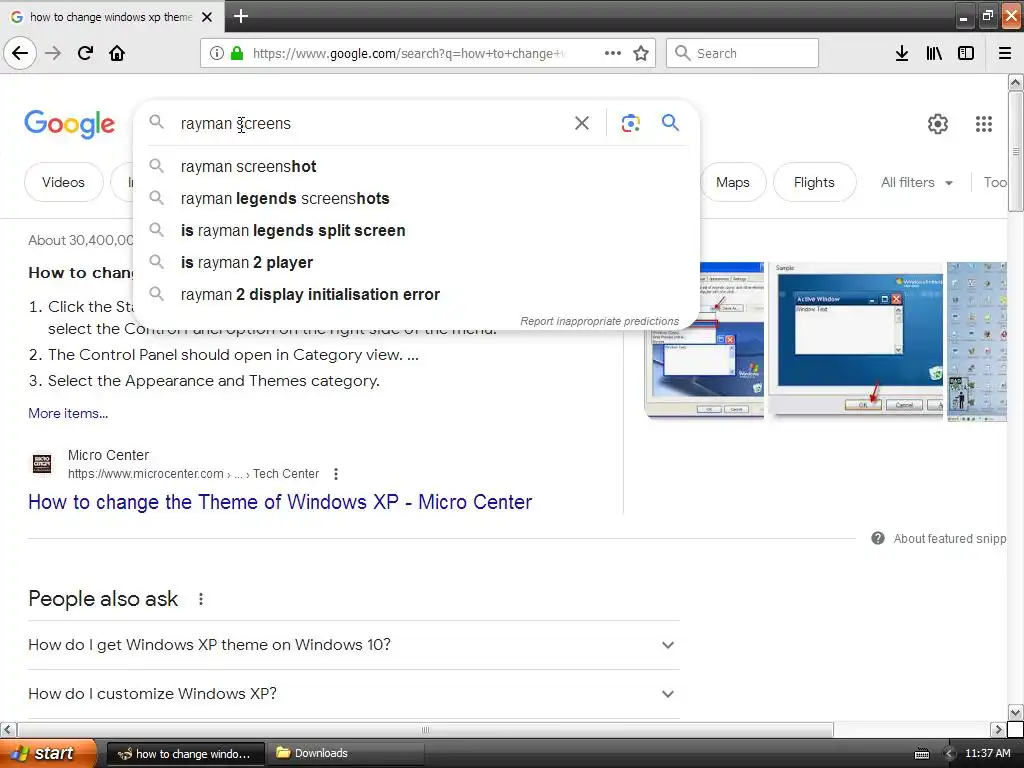The image size is (1024, 768).
Task: Close the 'how to change windows xp theme' tab
Action: pos(207,17)
